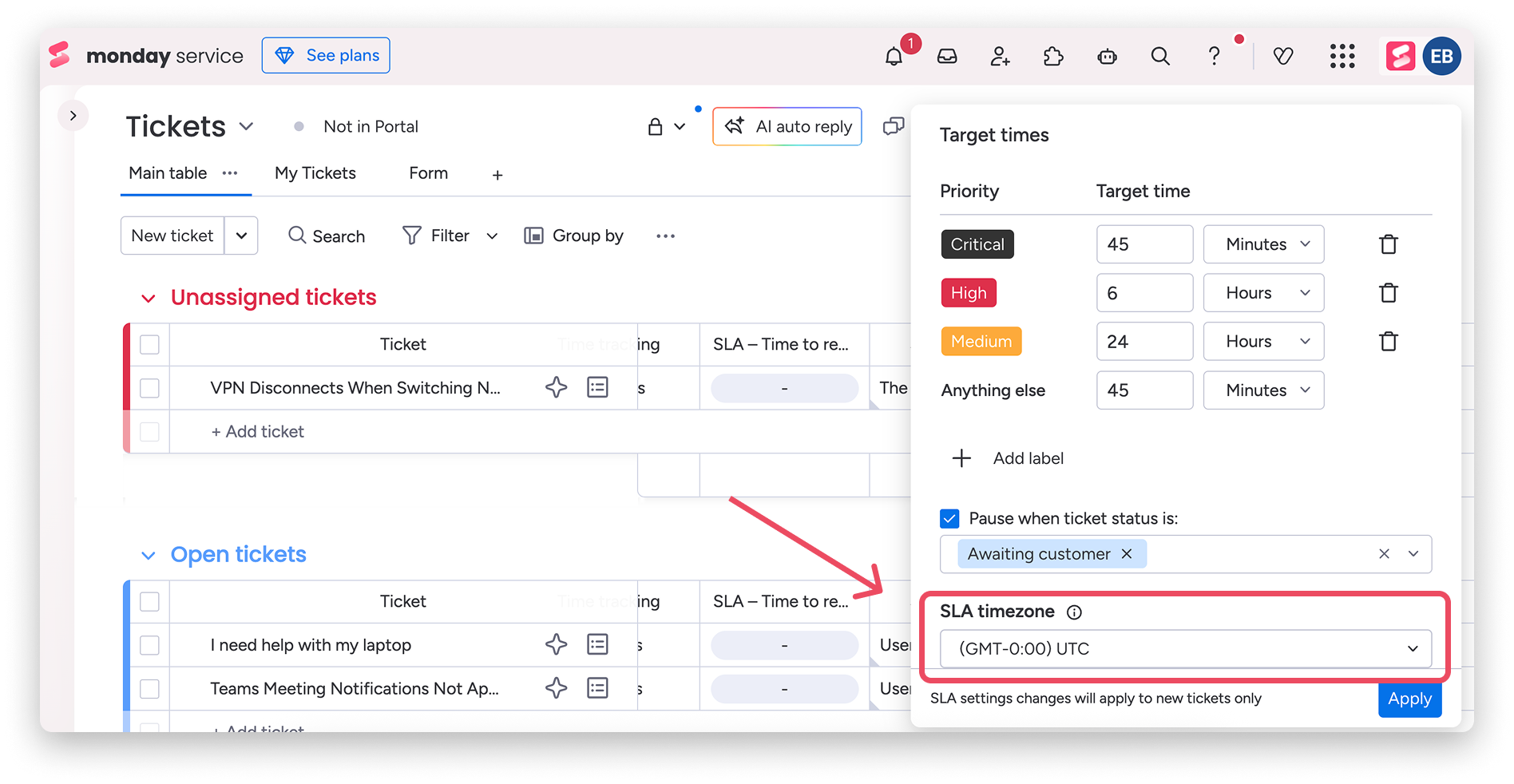
Task: Delete the Critical priority row
Action: click(x=1389, y=244)
